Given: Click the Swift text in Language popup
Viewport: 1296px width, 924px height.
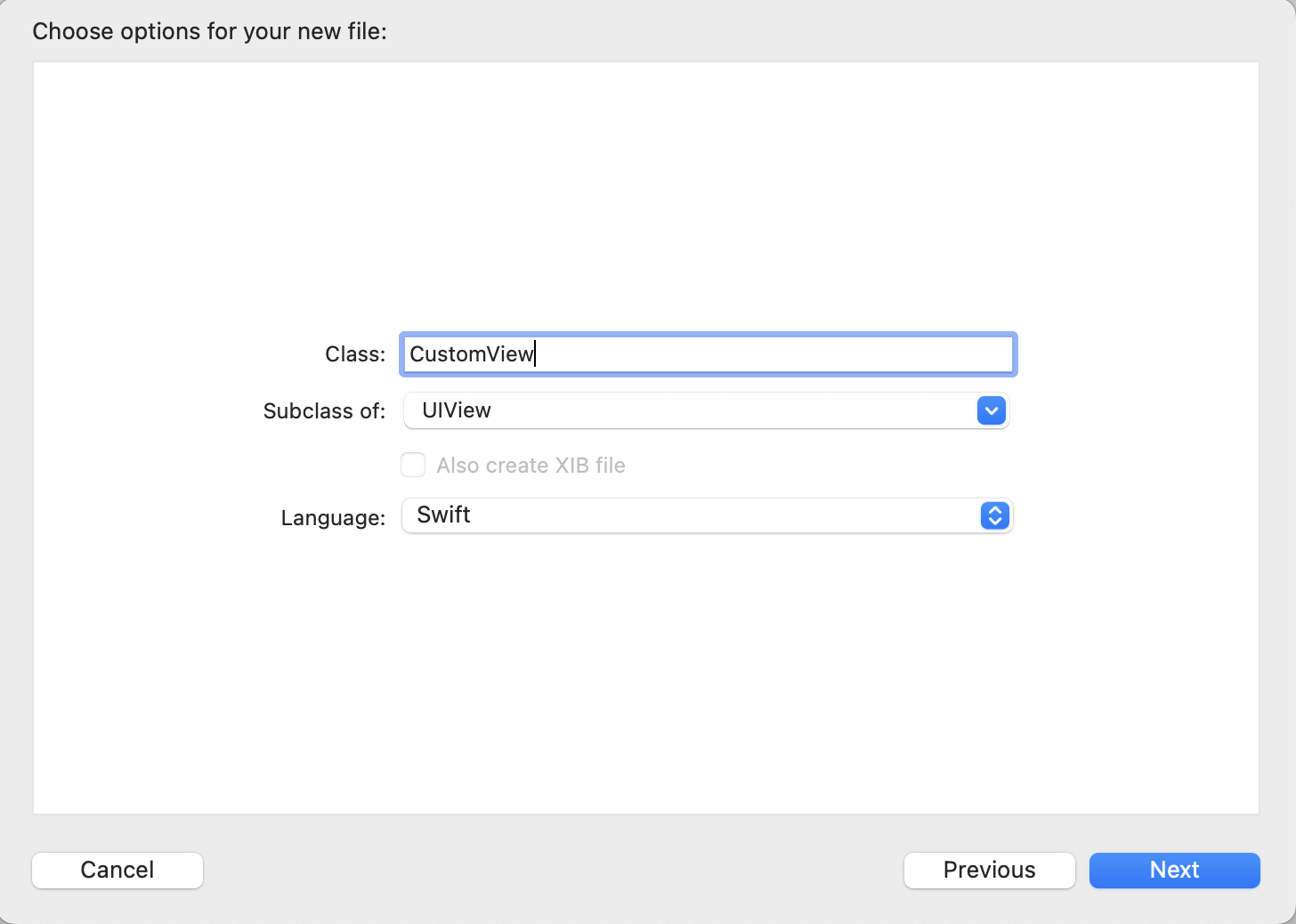Looking at the screenshot, I should click(x=443, y=515).
